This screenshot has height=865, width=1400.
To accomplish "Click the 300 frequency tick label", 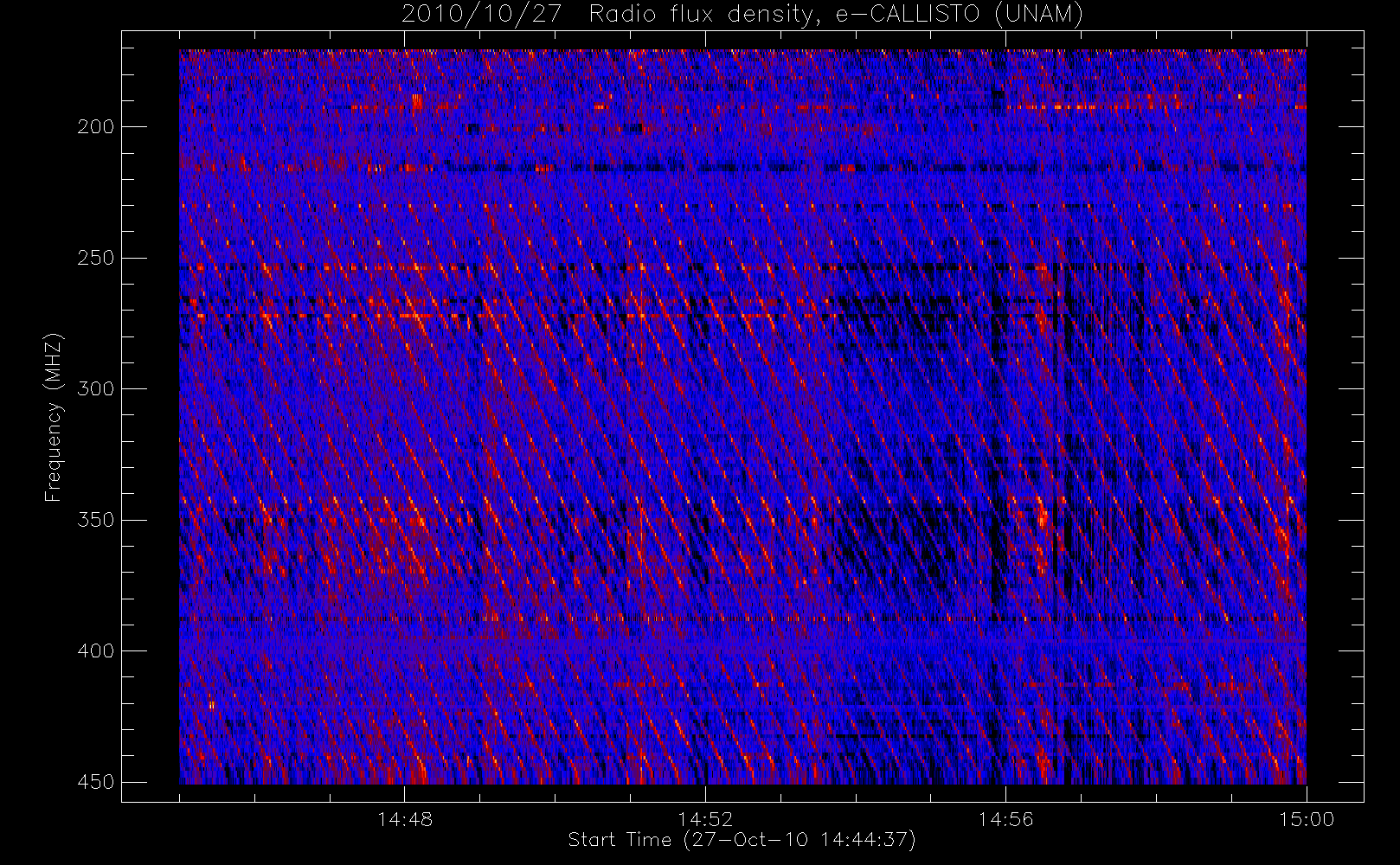I will tap(96, 389).
